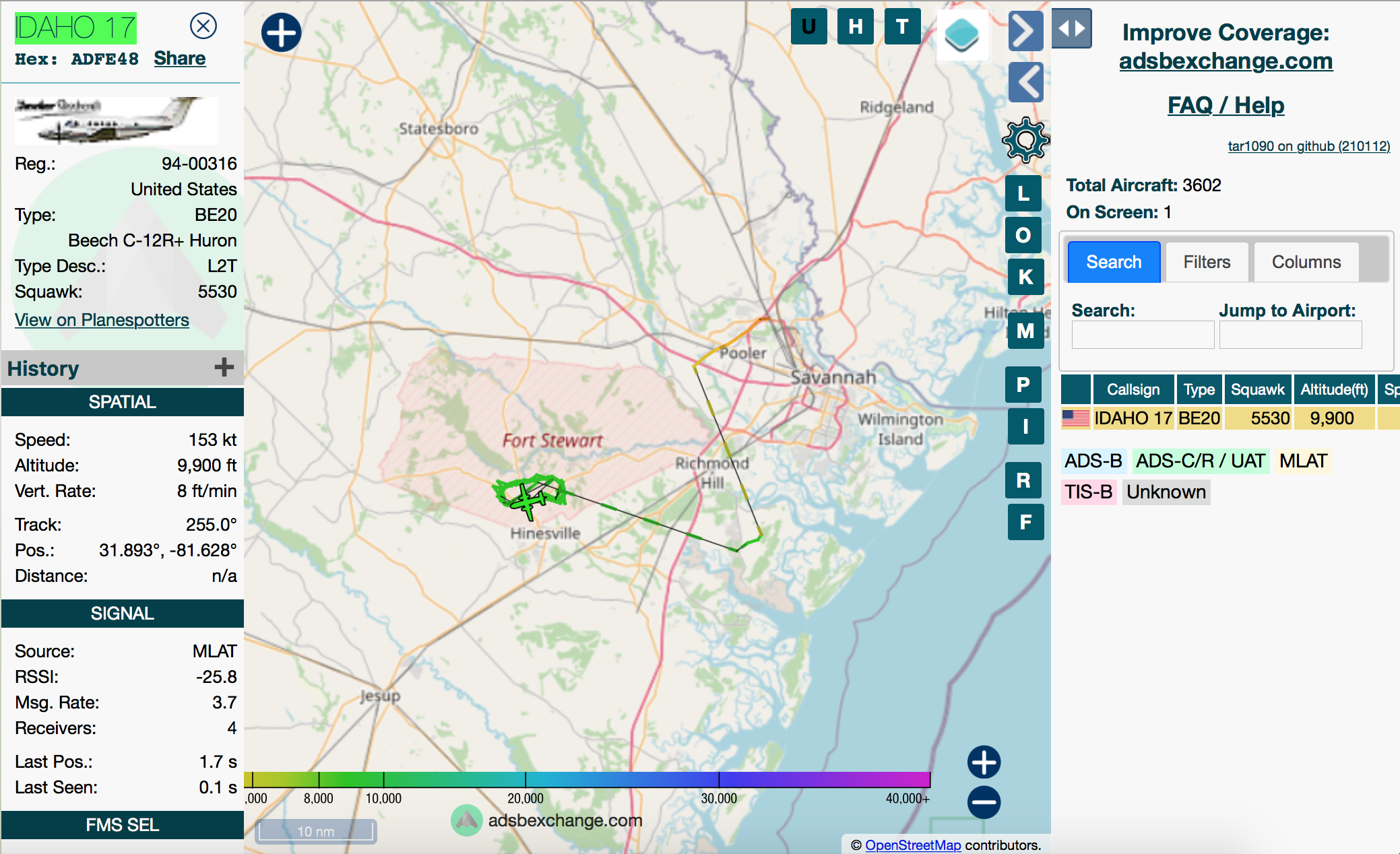Click the left chevron arrow button
The height and width of the screenshot is (854, 1400).
pos(1025,82)
